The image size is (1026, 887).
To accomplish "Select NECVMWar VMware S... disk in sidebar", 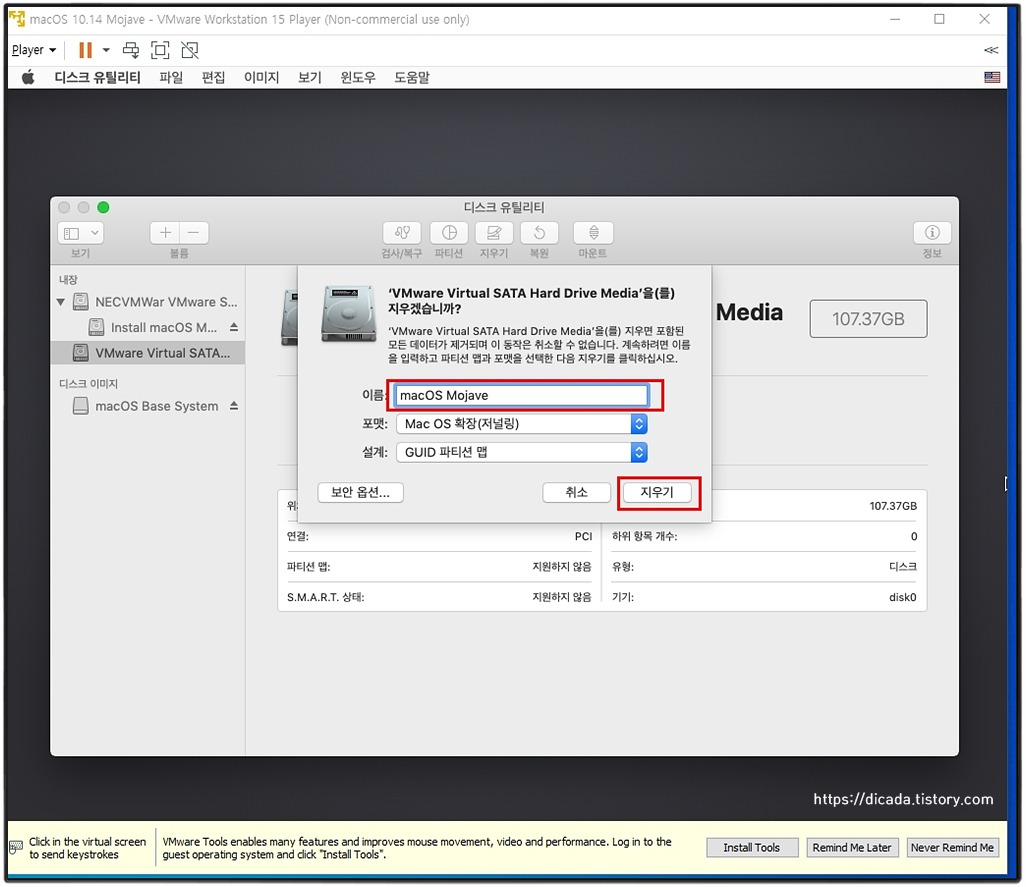I will (148, 302).
